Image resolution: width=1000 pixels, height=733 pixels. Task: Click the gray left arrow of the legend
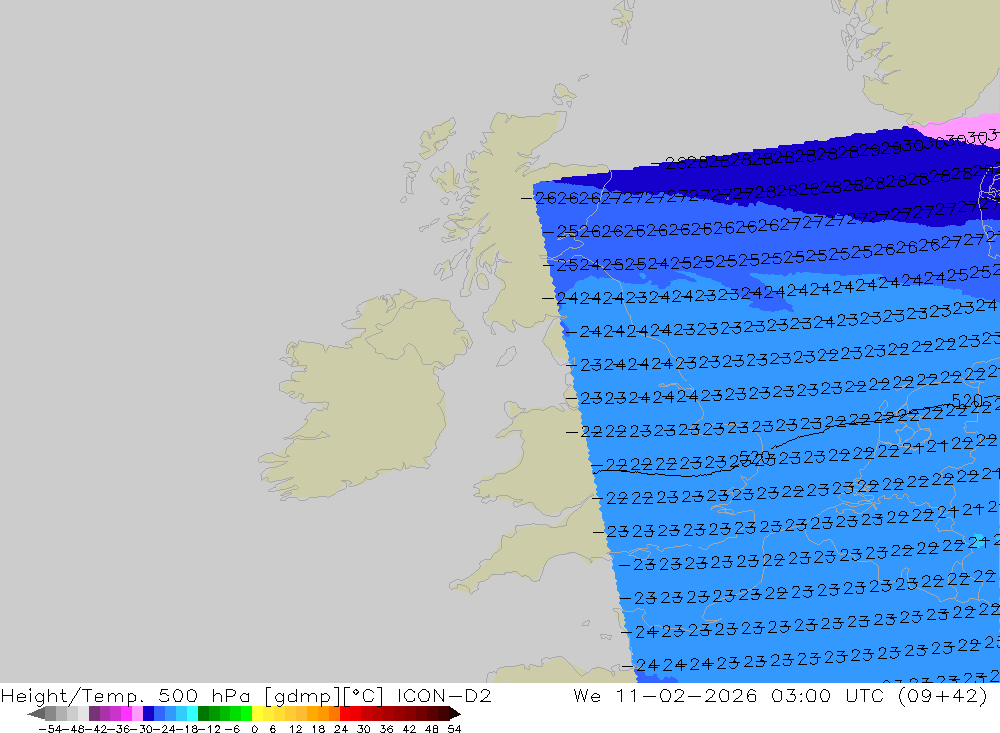pyautogui.click(x=36, y=713)
